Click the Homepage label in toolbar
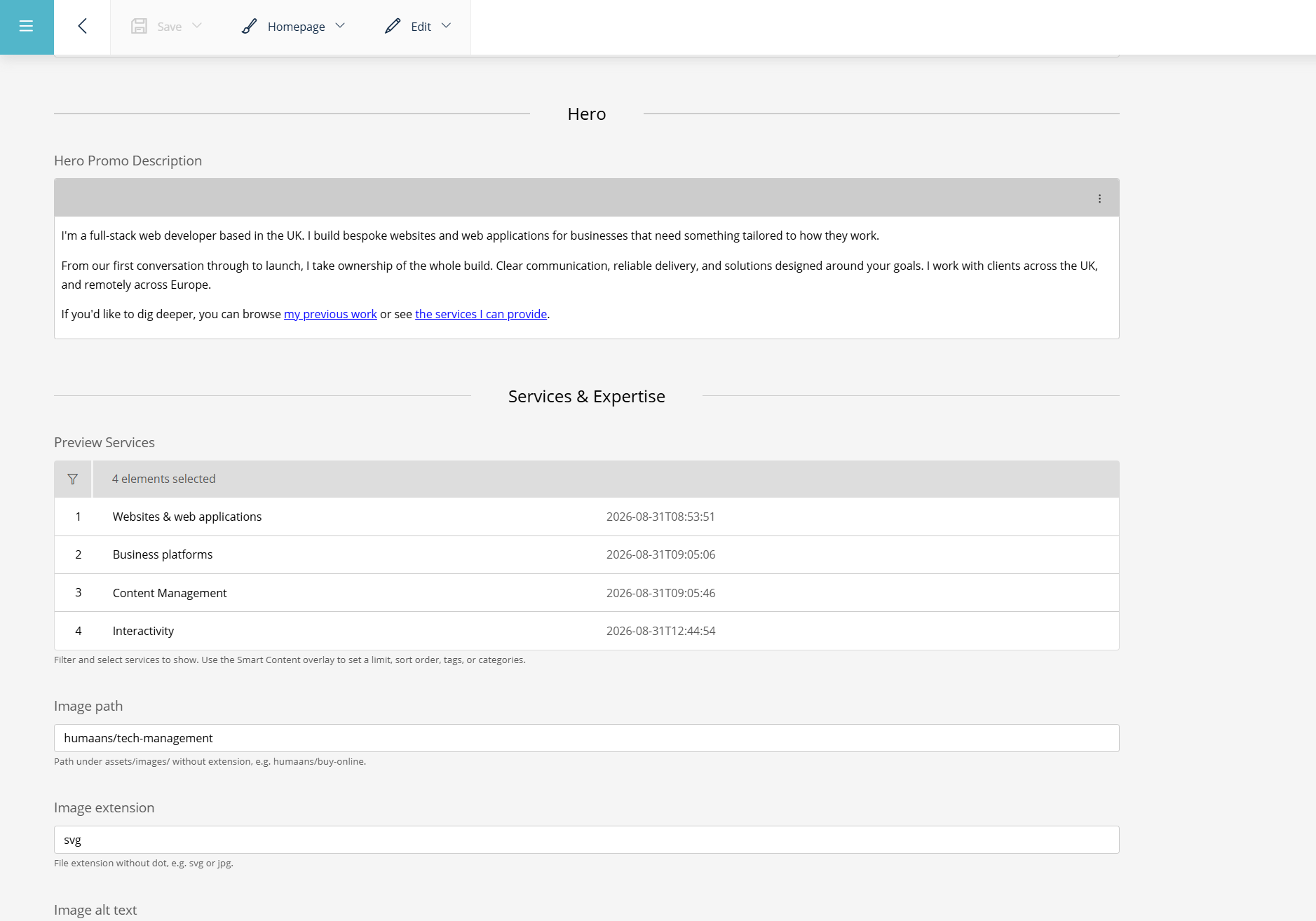This screenshot has width=1316, height=921. coord(296,27)
